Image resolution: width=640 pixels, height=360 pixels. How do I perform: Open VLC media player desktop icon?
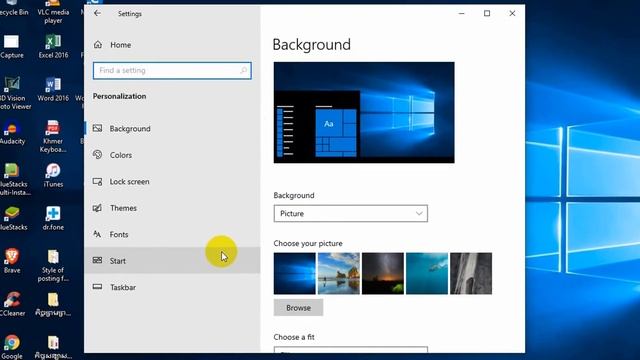point(53,11)
